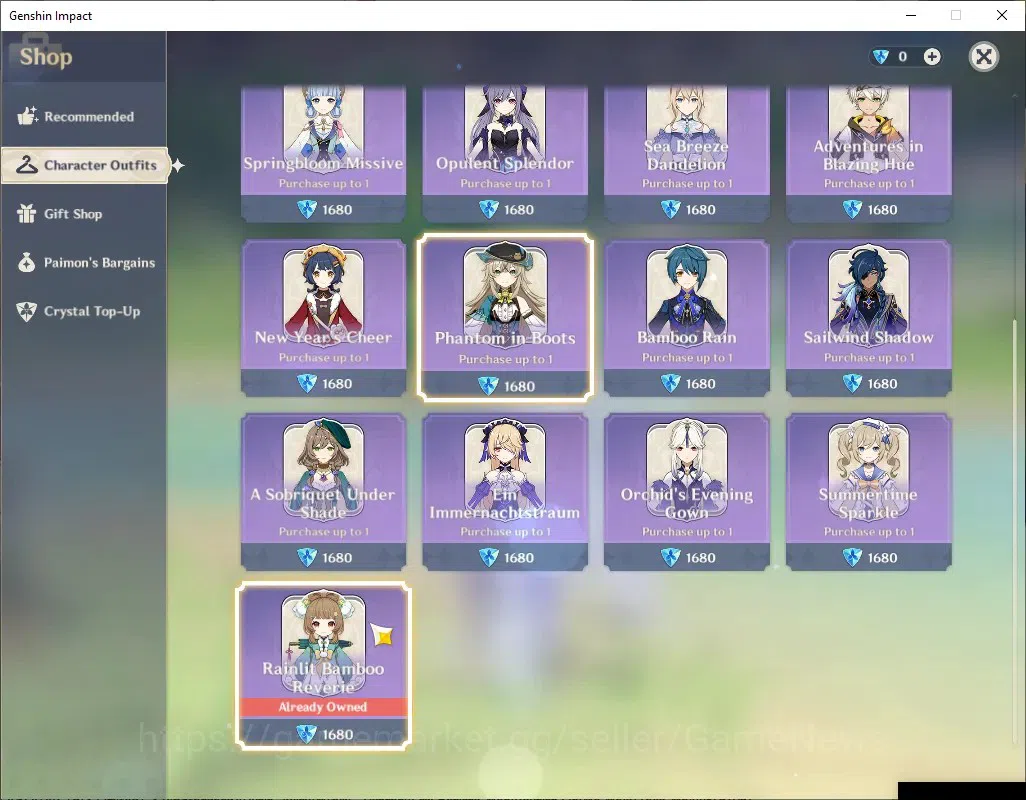Click the 1680 price under Springbloom Missive
This screenshot has width=1026, height=800.
(x=337, y=210)
